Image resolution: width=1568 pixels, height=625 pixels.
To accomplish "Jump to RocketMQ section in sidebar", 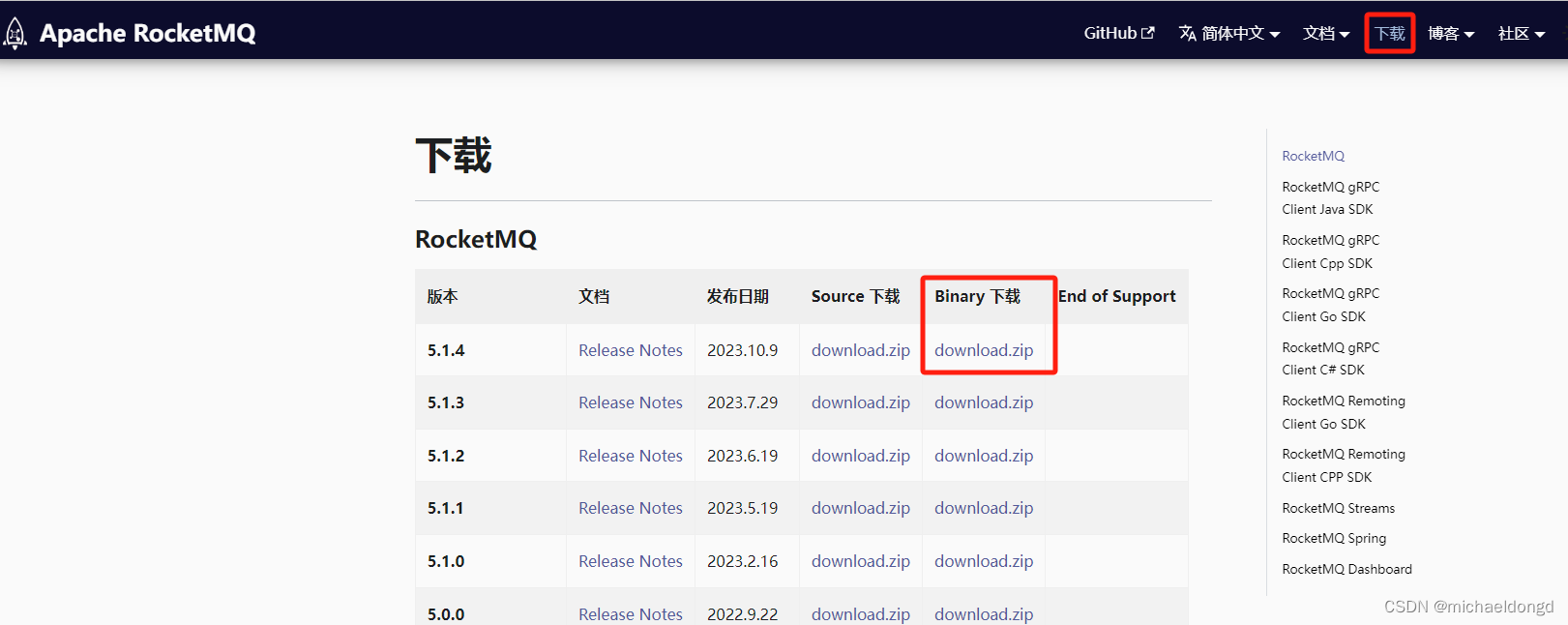I will 1313,156.
